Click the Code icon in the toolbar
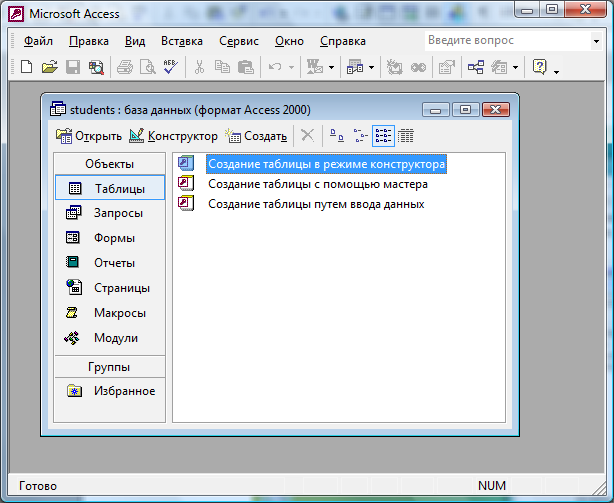 (394, 67)
